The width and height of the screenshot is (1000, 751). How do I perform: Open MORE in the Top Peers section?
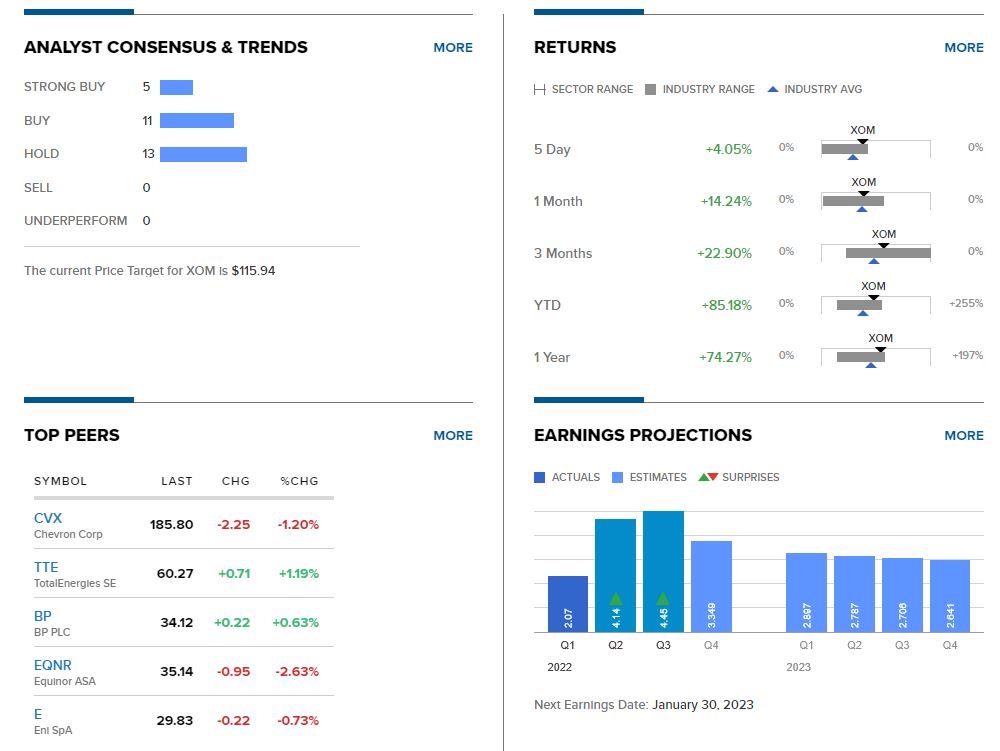pos(452,435)
